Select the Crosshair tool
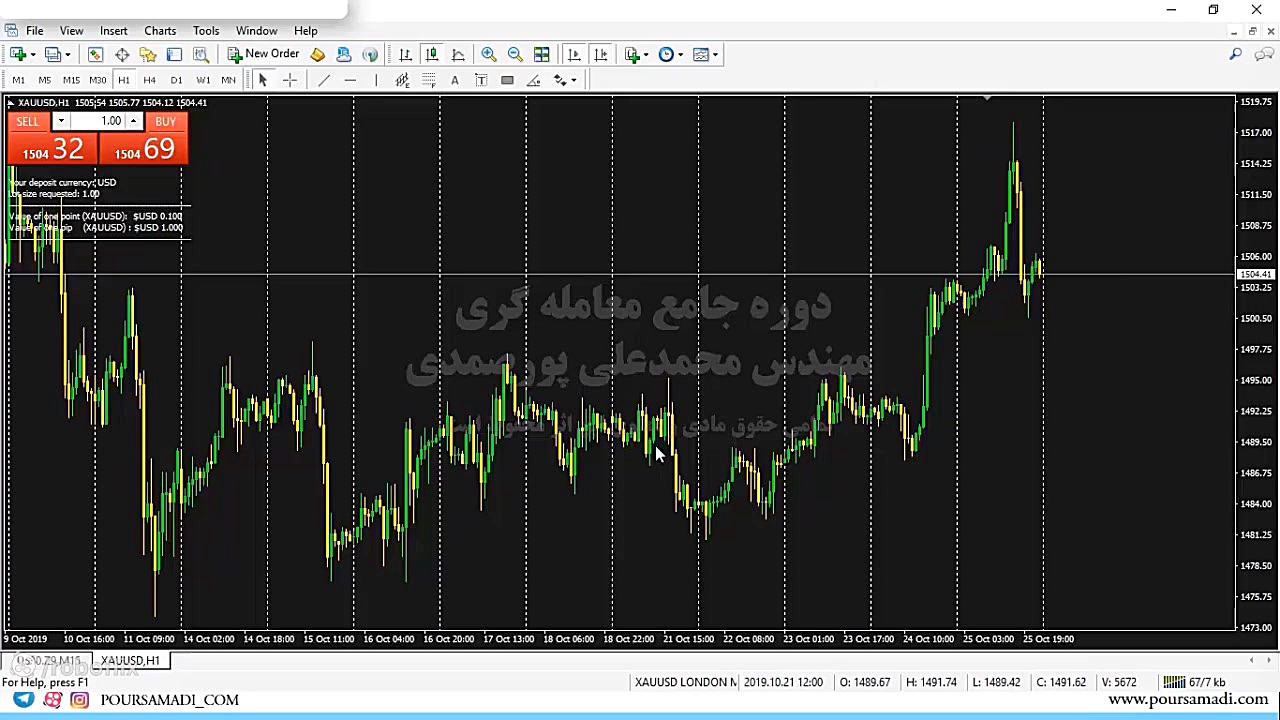The image size is (1280, 720). pyautogui.click(x=290, y=80)
